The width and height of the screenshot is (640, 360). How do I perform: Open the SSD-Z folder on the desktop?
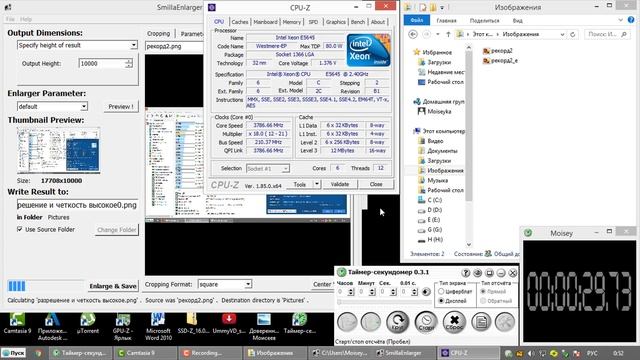[x=192, y=323]
